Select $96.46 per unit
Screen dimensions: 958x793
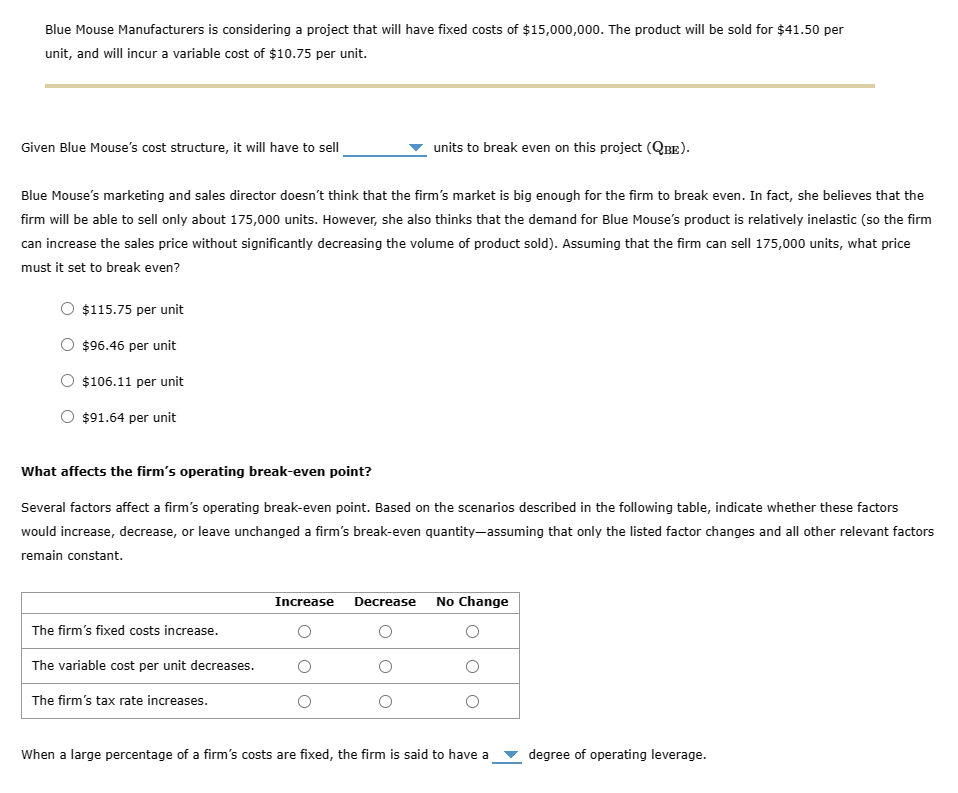click(x=67, y=345)
